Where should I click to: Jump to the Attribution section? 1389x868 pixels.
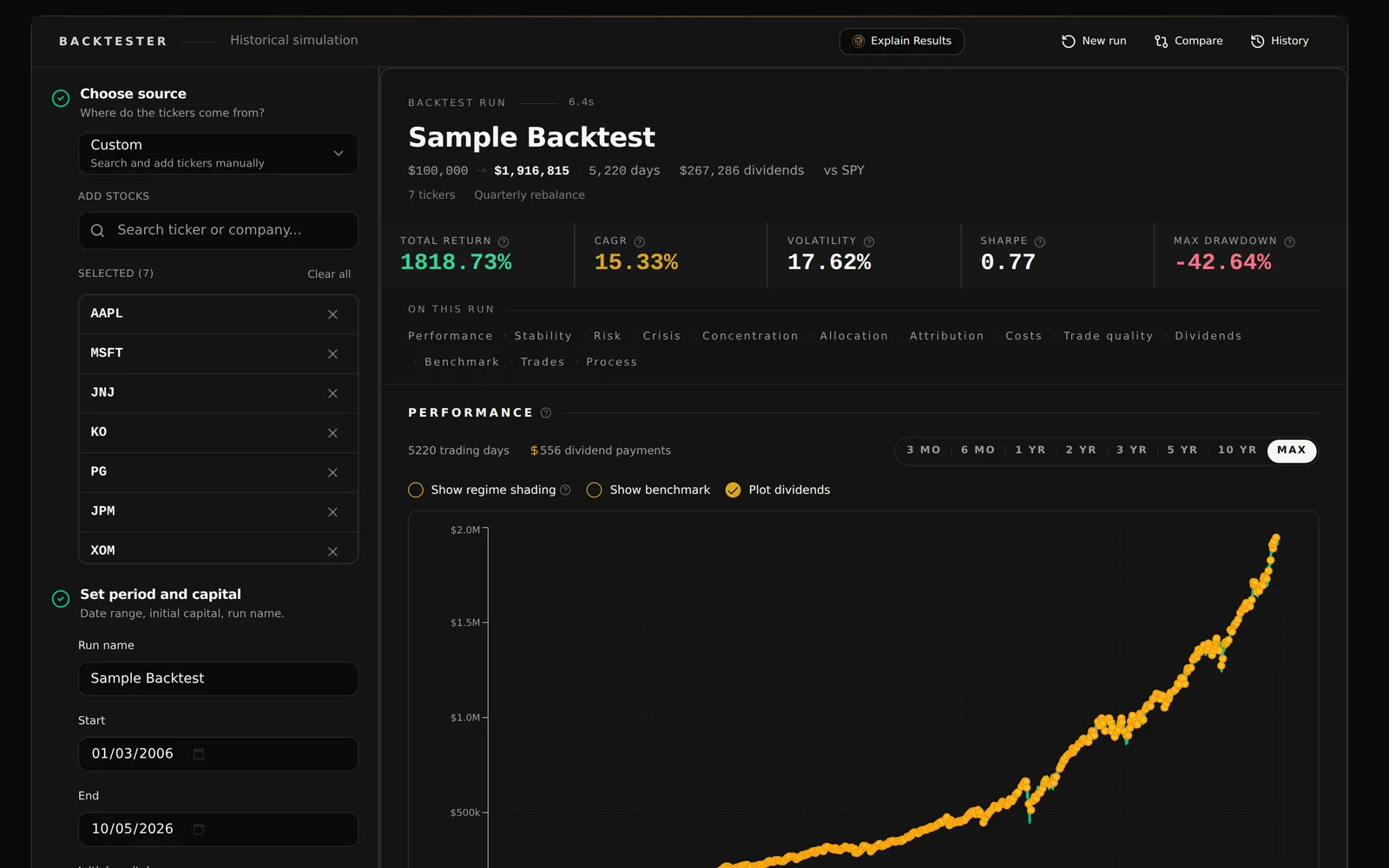947,336
